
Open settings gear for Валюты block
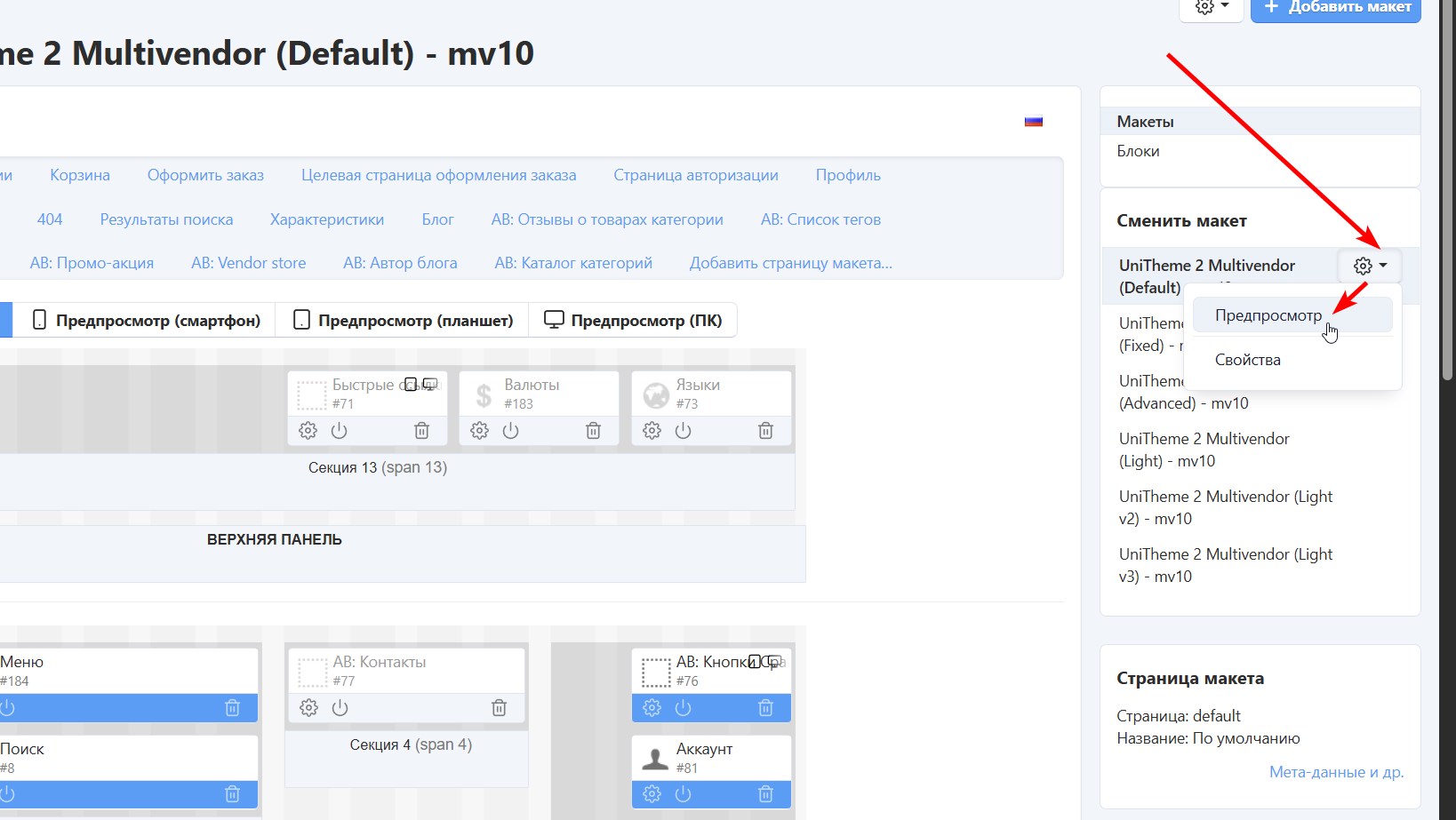479,431
